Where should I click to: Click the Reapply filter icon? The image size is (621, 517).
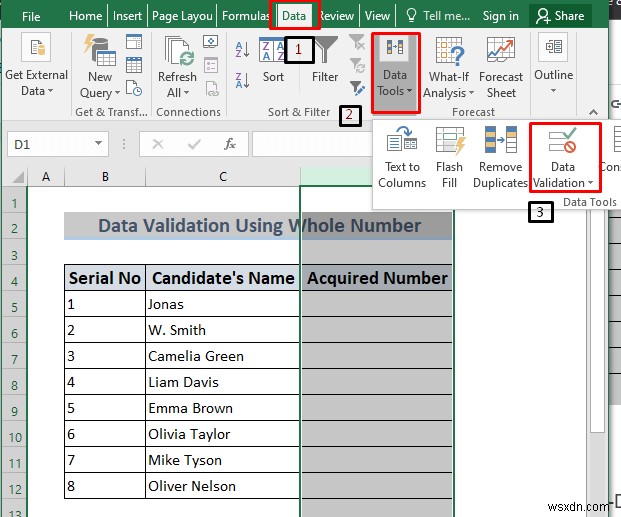[357, 65]
